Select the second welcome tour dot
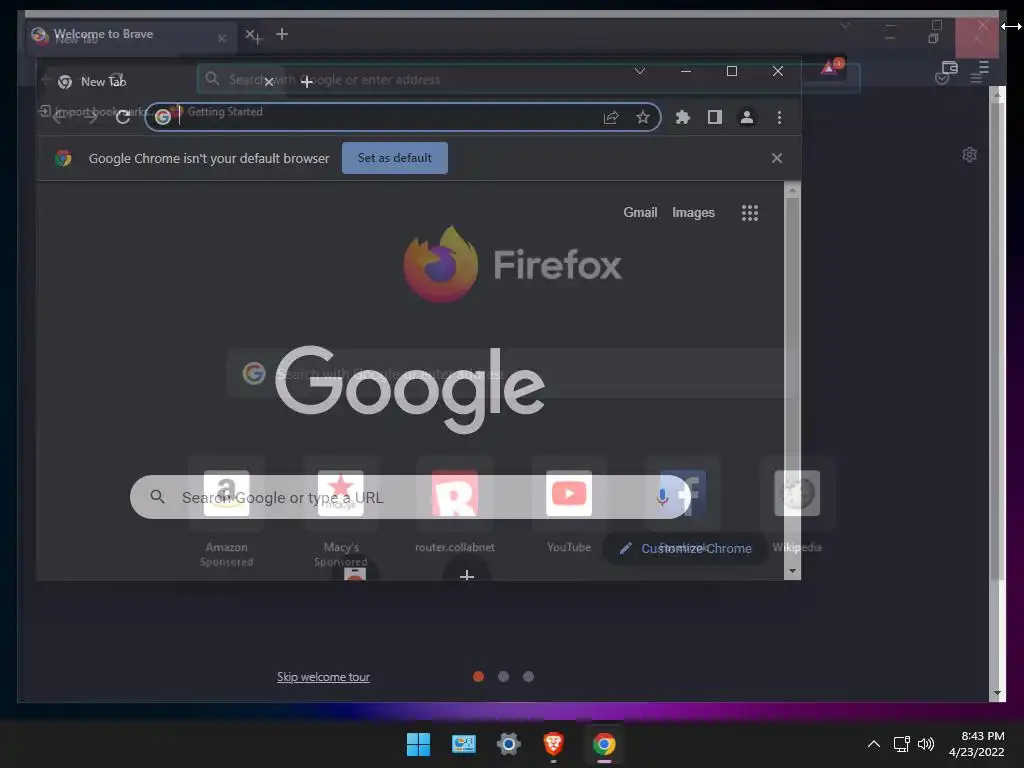 point(504,677)
